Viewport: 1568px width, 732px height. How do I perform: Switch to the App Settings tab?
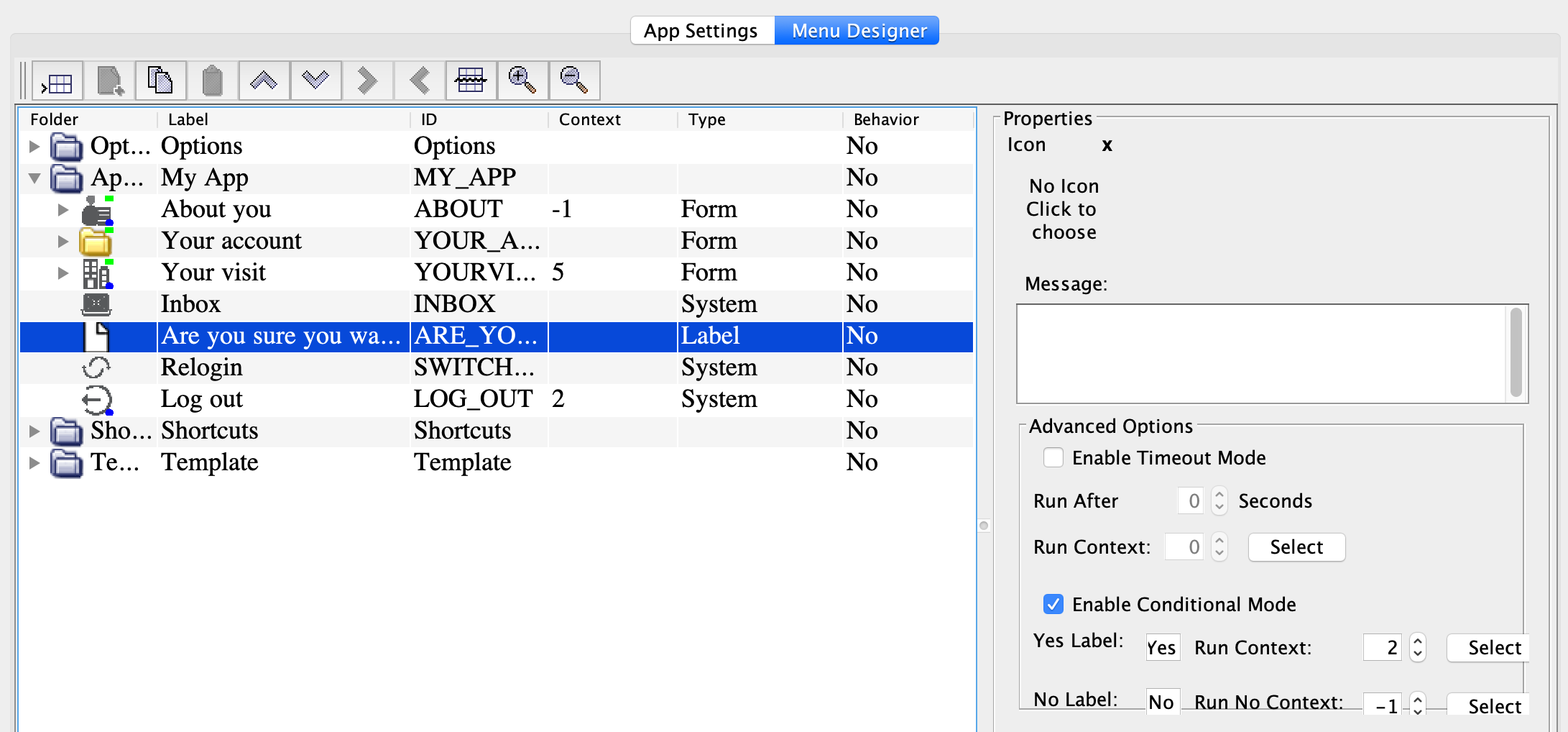[x=701, y=31]
